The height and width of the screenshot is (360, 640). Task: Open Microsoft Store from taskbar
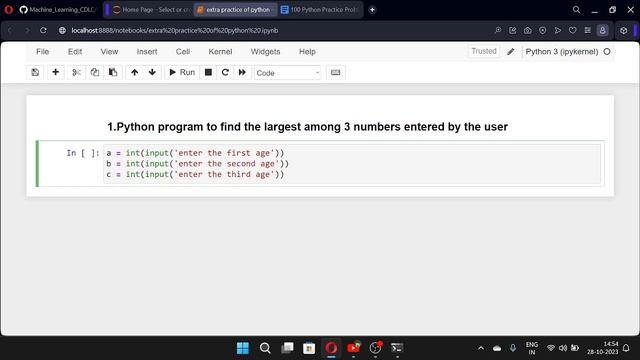[309, 348]
